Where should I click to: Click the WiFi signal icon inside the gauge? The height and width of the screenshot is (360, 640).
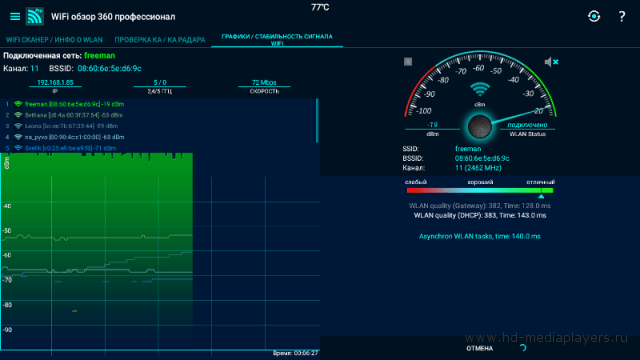point(480,89)
